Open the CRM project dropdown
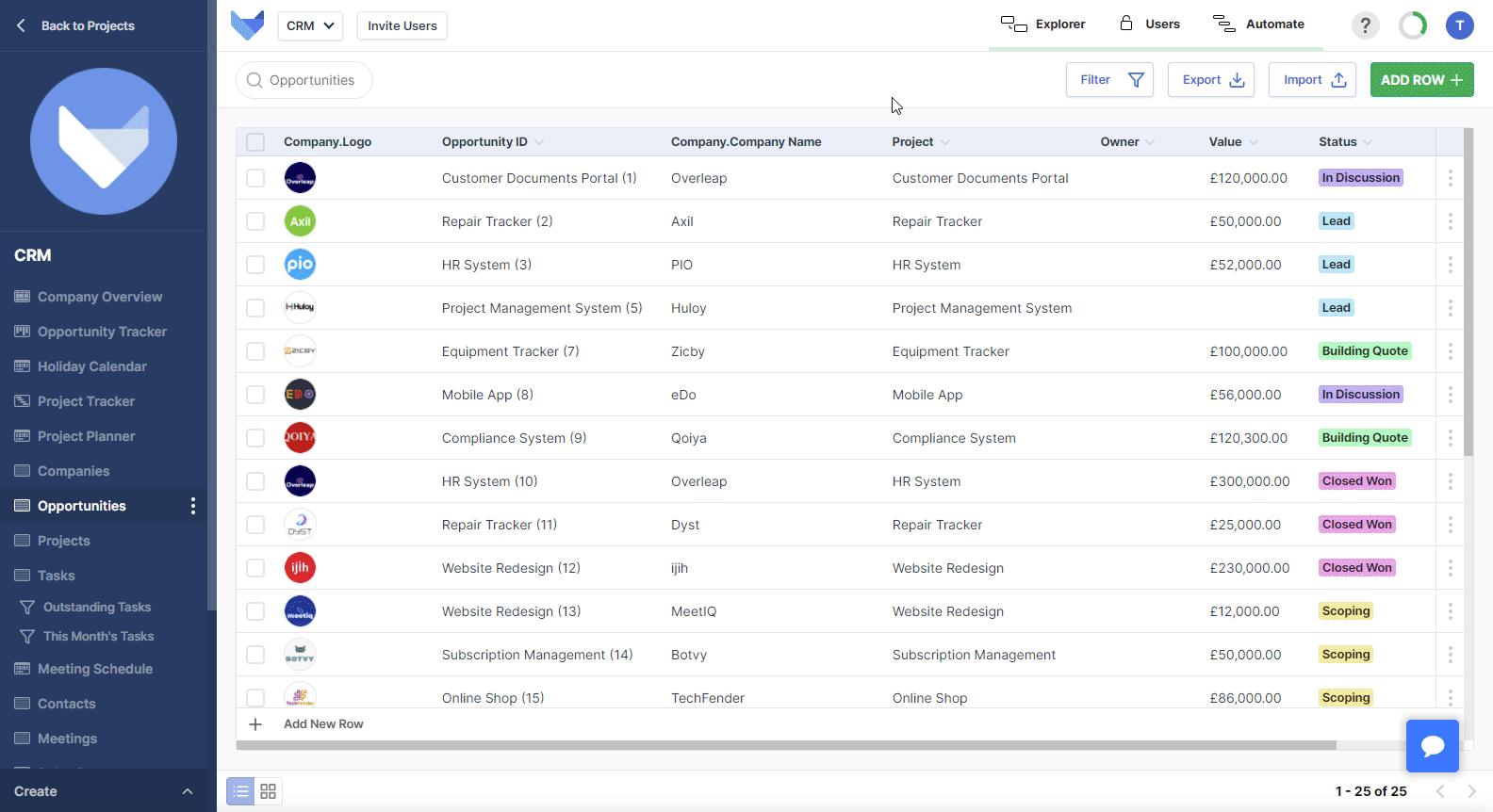 click(310, 25)
